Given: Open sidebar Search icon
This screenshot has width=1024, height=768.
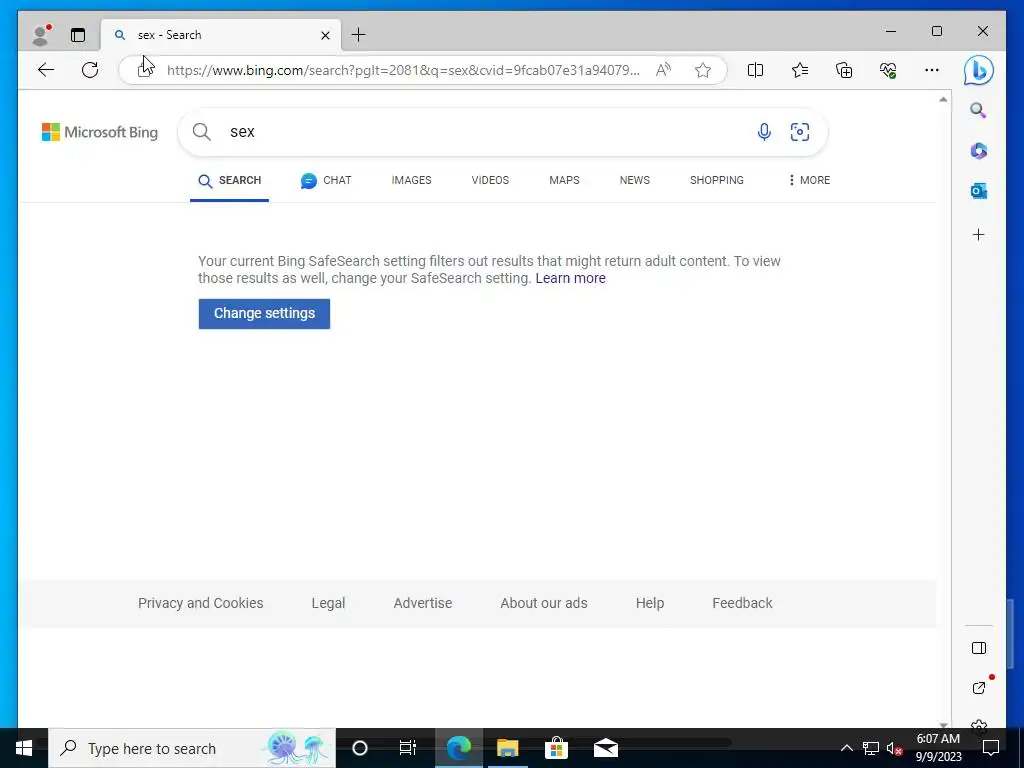Looking at the screenshot, I should (x=978, y=110).
